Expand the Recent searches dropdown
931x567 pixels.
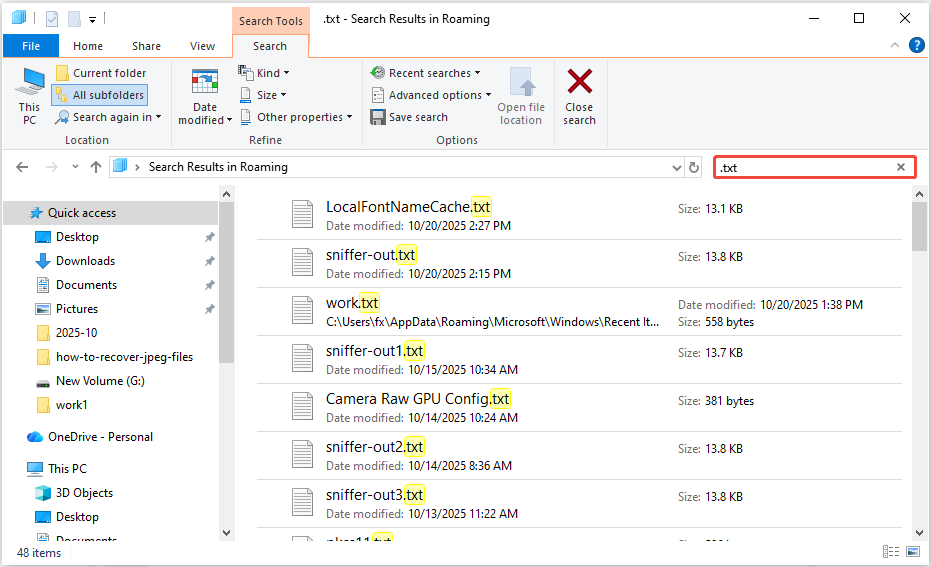coord(425,73)
